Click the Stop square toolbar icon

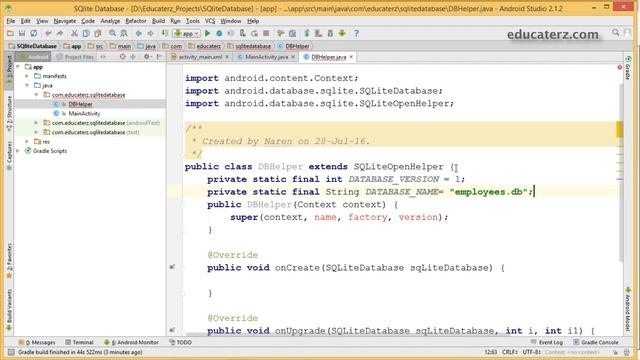pyautogui.click(x=266, y=33)
